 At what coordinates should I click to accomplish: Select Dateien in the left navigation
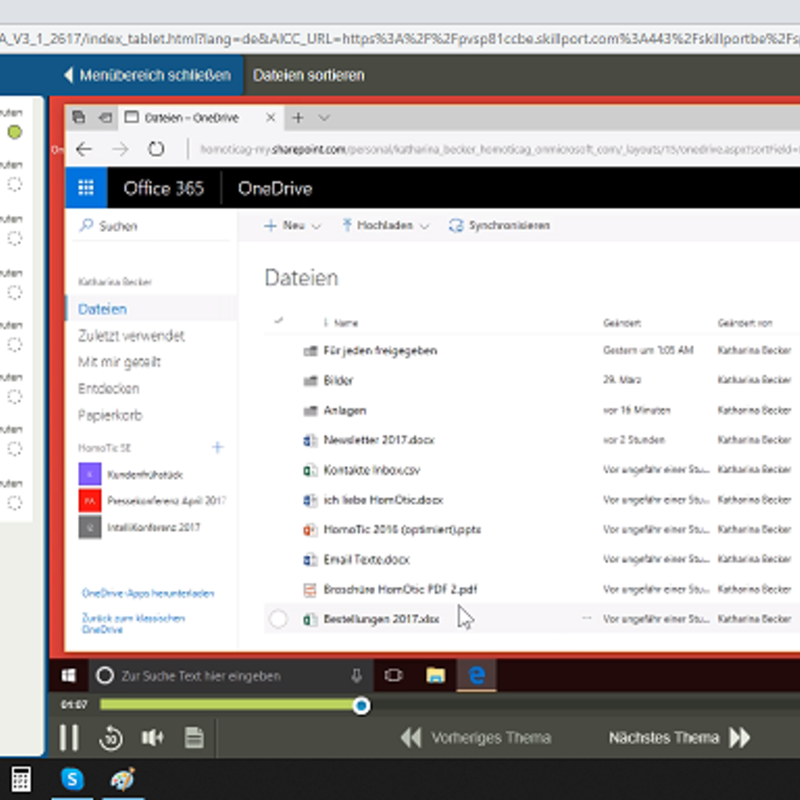pyautogui.click(x=152, y=309)
